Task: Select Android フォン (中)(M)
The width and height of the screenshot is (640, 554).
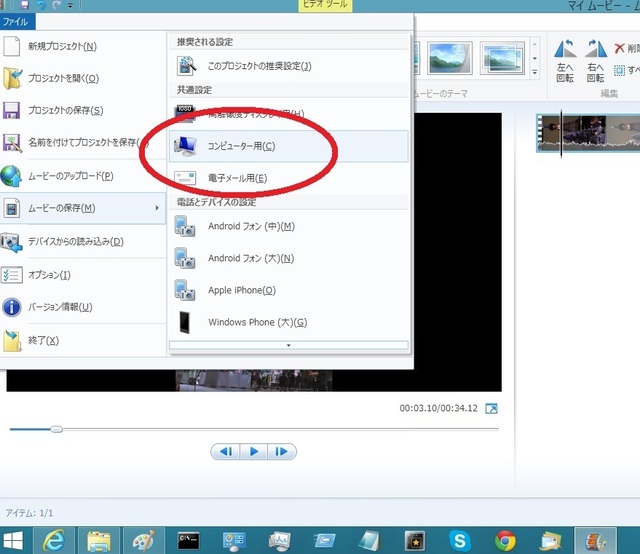Action: tap(289, 226)
